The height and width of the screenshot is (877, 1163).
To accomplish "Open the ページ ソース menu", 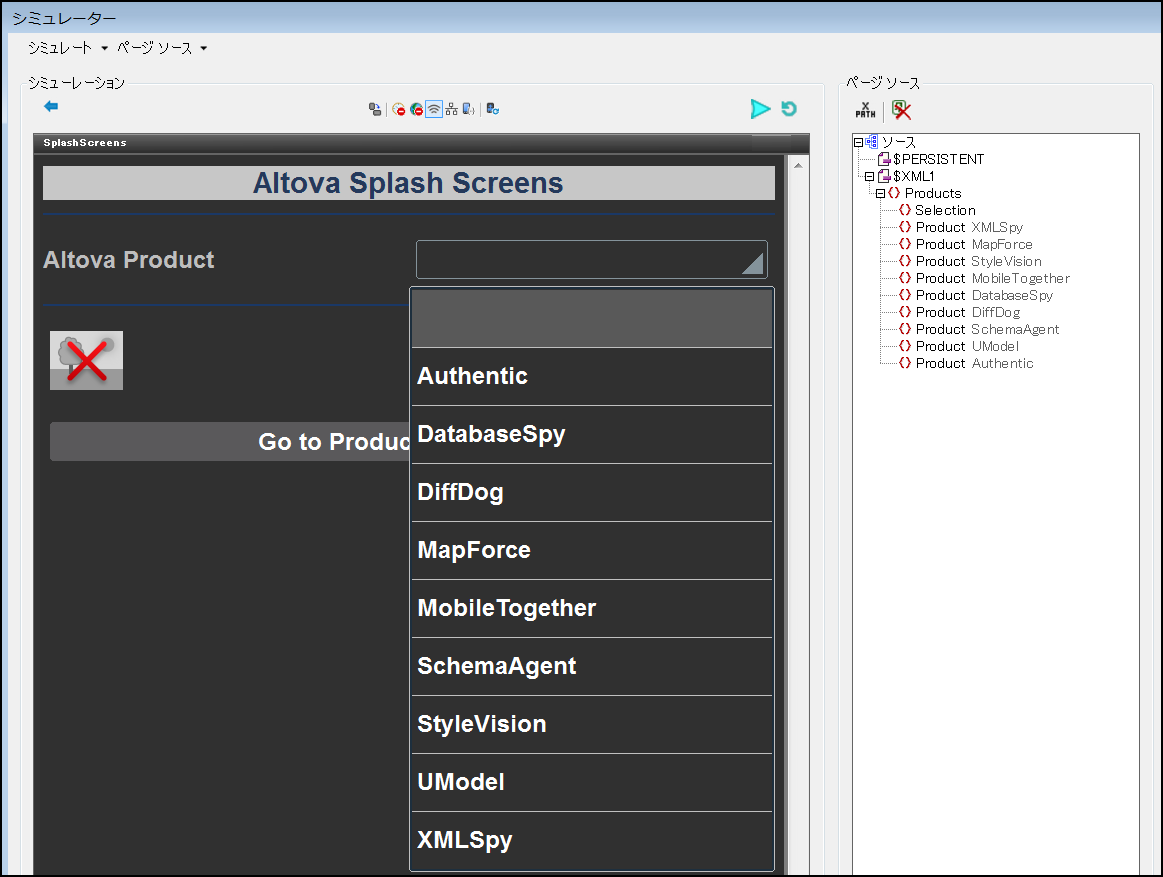I will 162,48.
